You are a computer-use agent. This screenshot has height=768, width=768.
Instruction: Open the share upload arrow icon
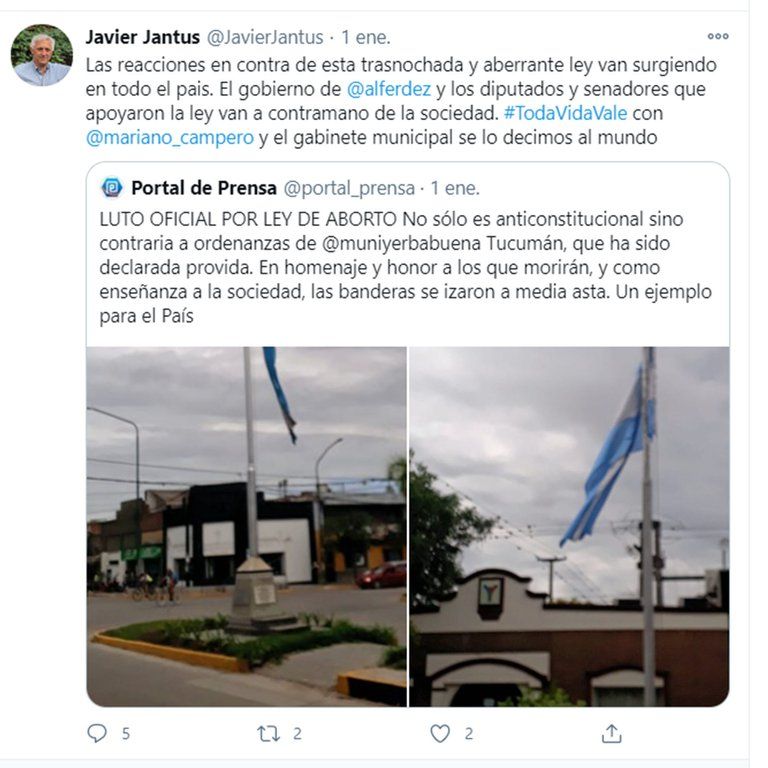611,733
